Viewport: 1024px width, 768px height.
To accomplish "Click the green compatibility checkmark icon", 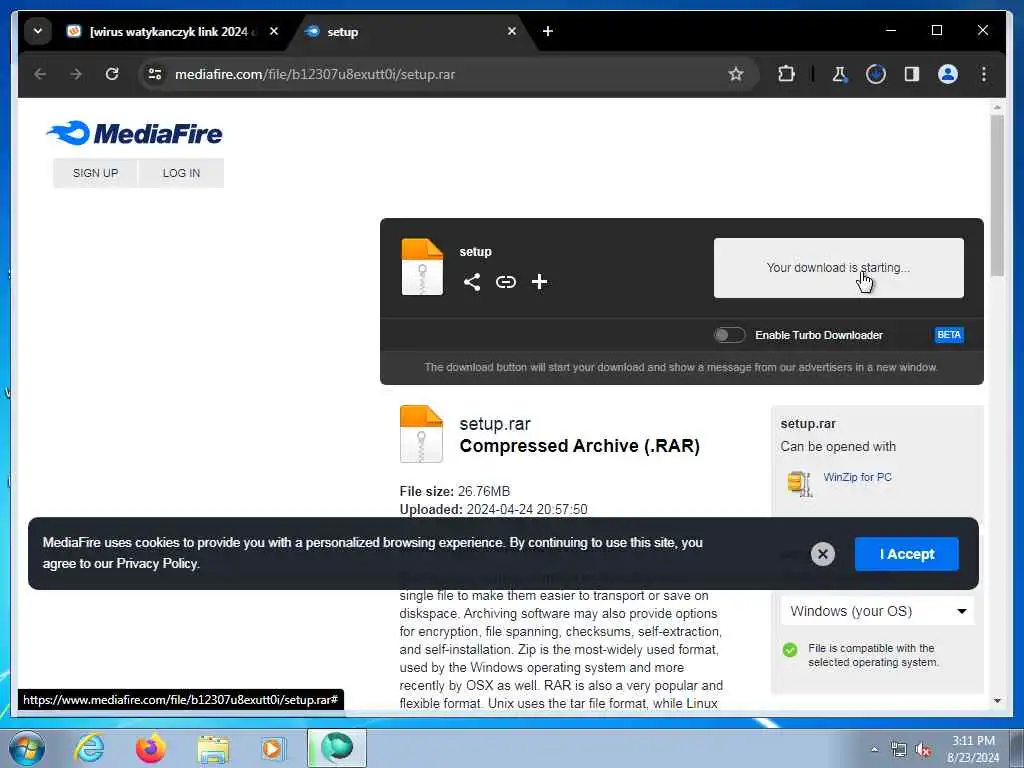I will [x=790, y=650].
